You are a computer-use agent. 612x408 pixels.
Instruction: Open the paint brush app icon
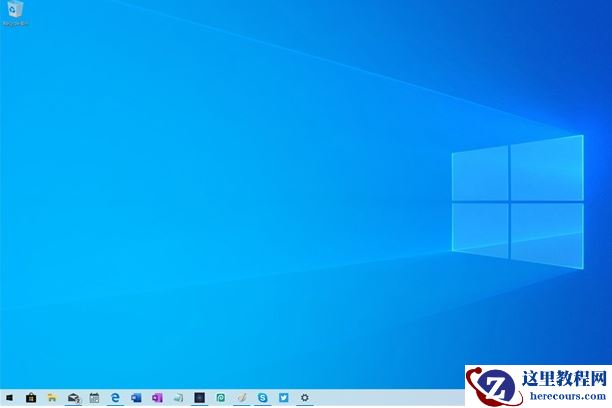pos(242,398)
